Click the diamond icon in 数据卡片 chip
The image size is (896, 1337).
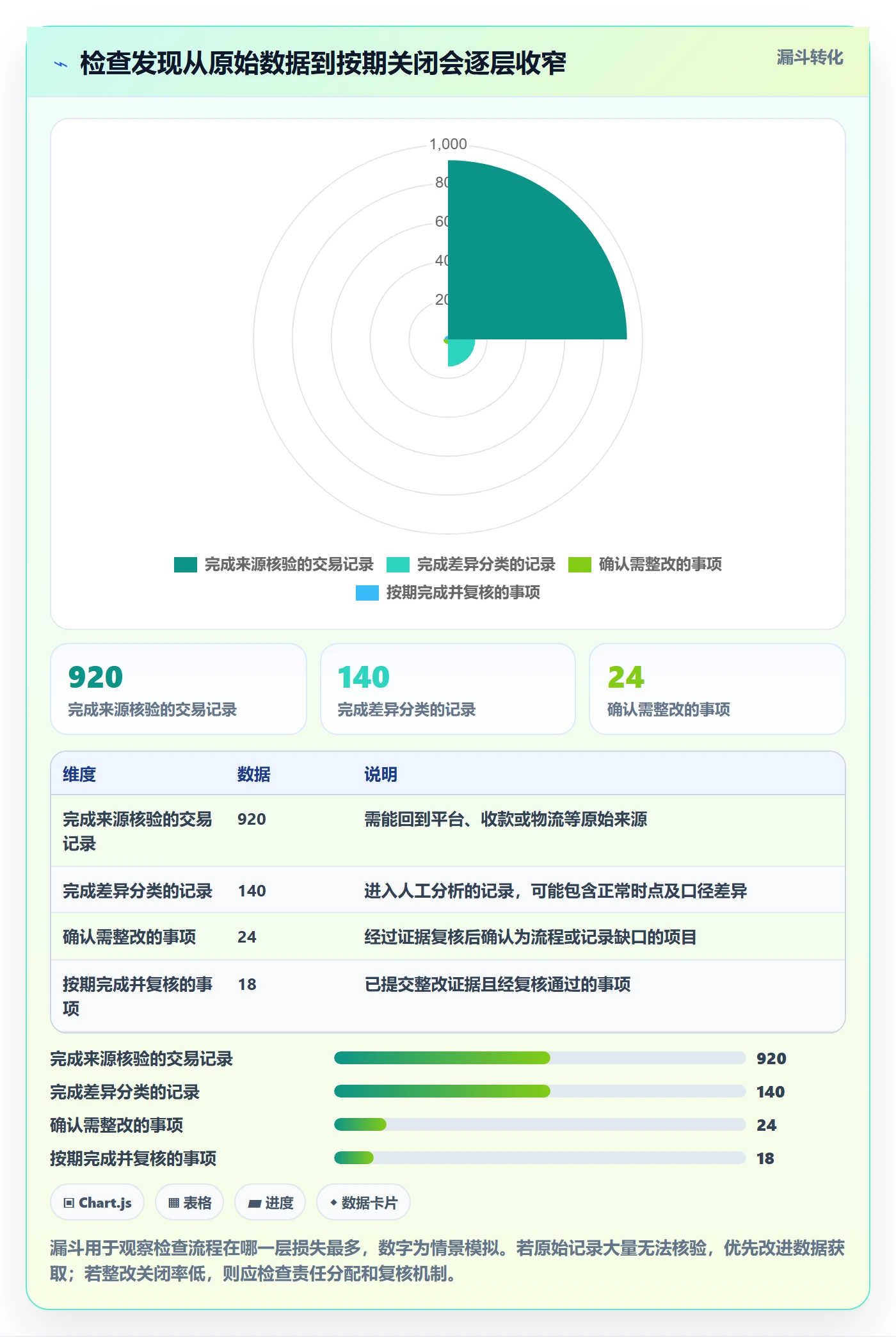point(333,1203)
